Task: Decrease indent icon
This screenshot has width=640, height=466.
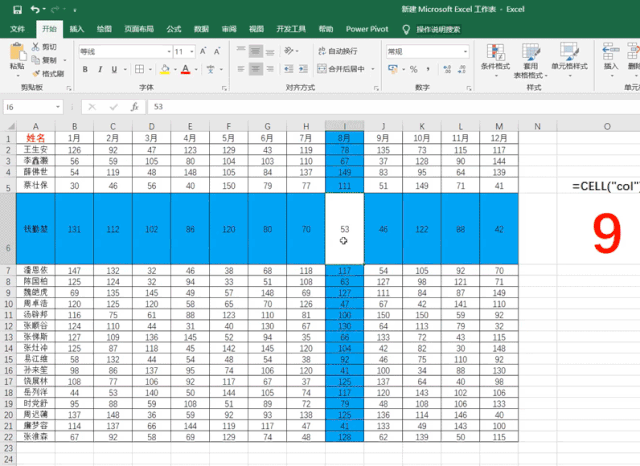Action: [x=289, y=69]
